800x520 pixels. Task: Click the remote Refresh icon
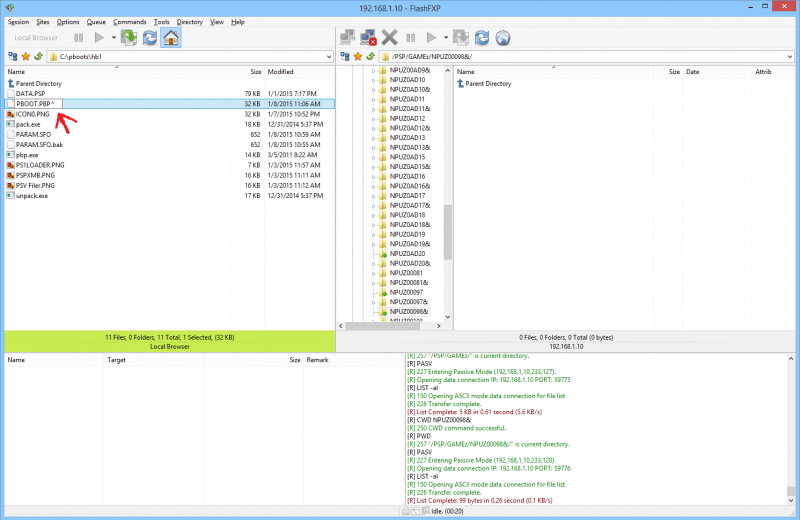[482, 38]
